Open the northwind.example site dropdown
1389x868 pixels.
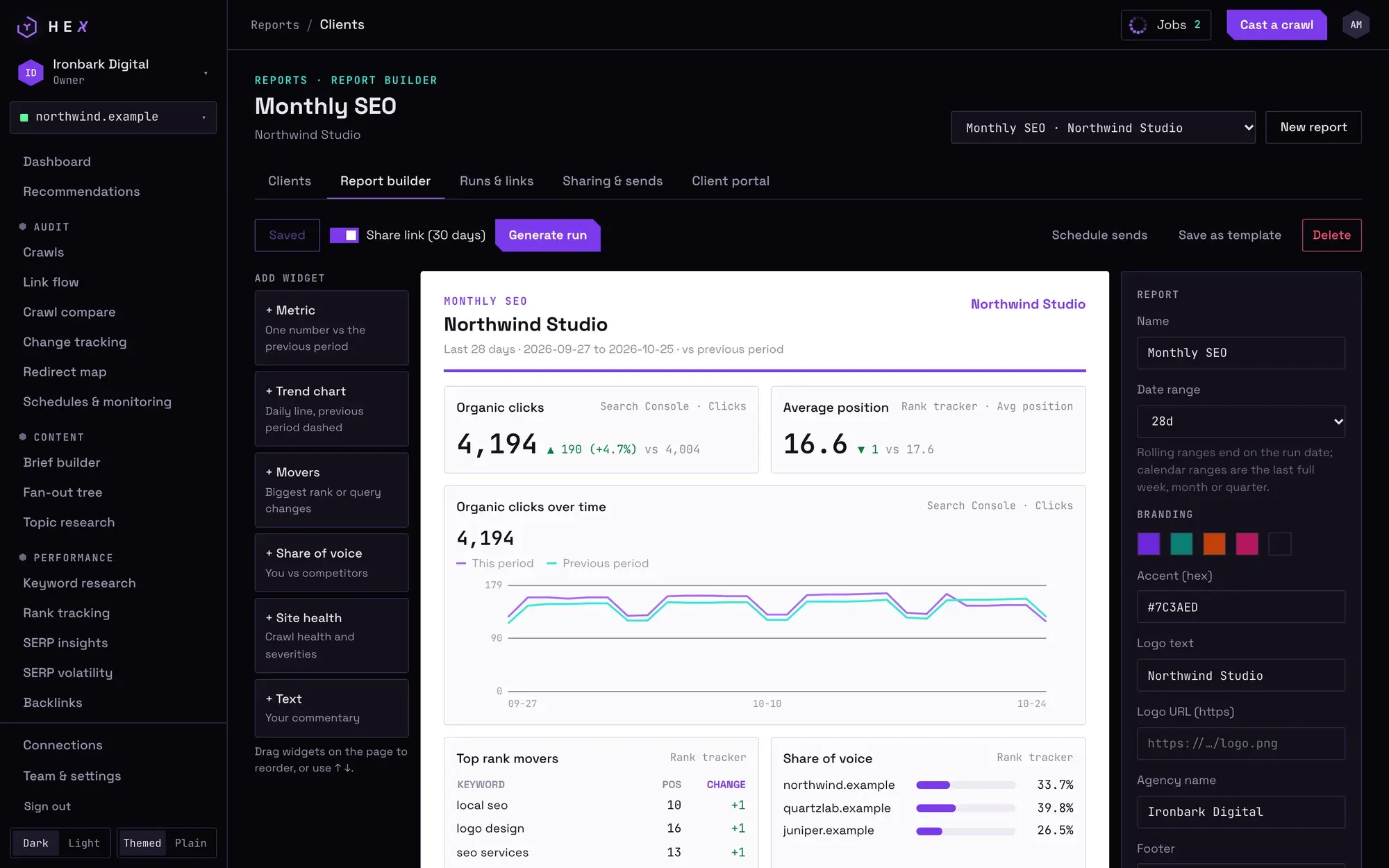click(x=113, y=117)
